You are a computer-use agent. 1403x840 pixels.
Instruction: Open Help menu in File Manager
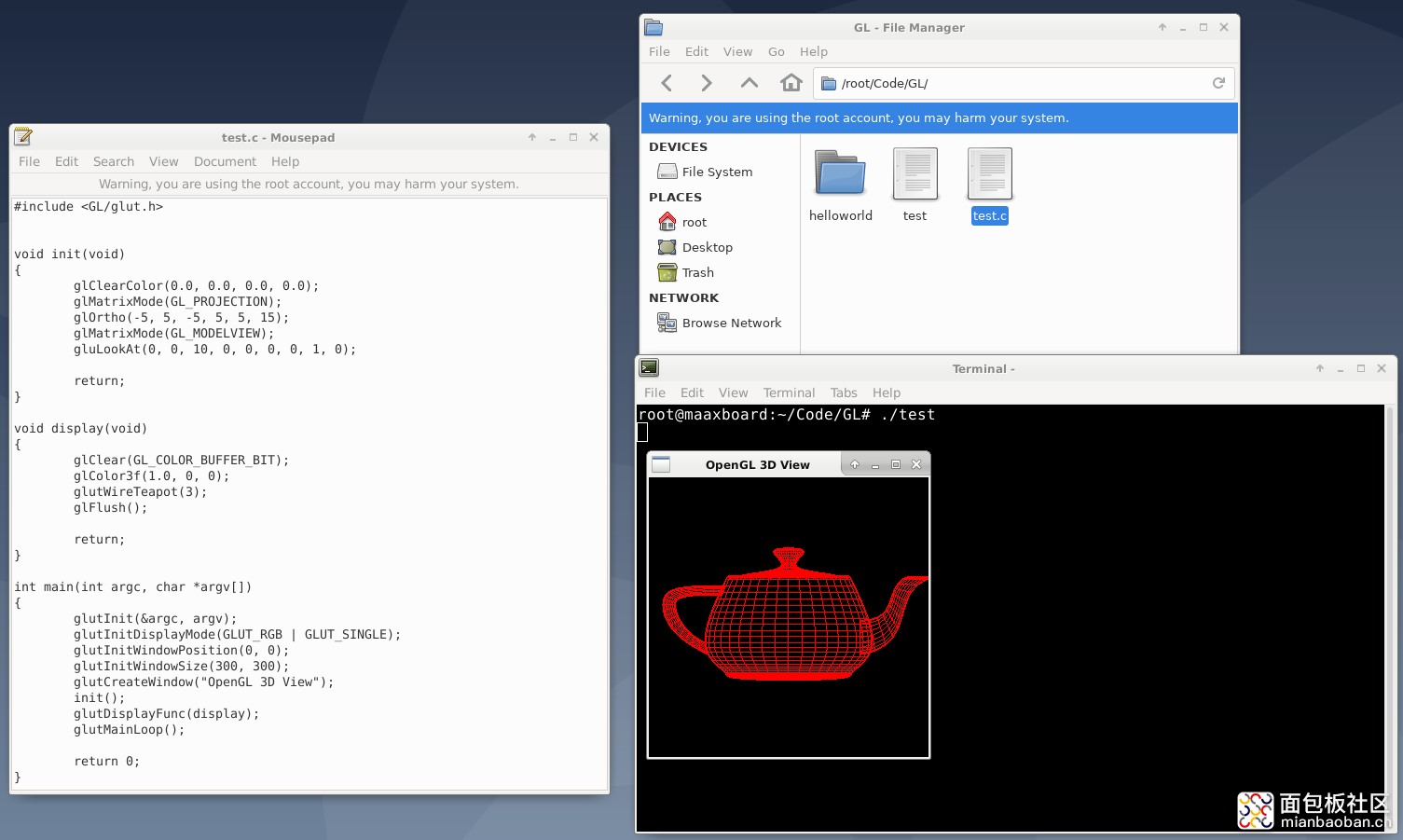point(814,51)
